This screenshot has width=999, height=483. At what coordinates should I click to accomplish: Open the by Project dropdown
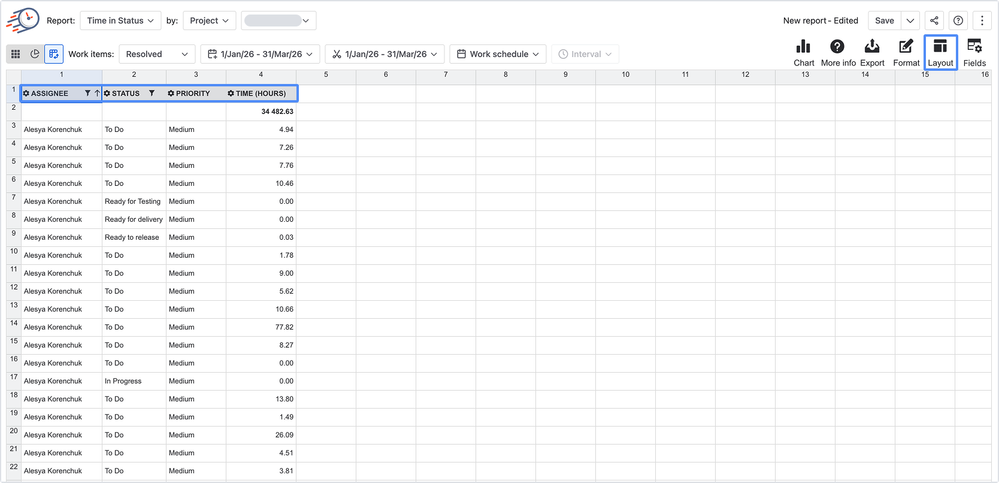click(209, 20)
